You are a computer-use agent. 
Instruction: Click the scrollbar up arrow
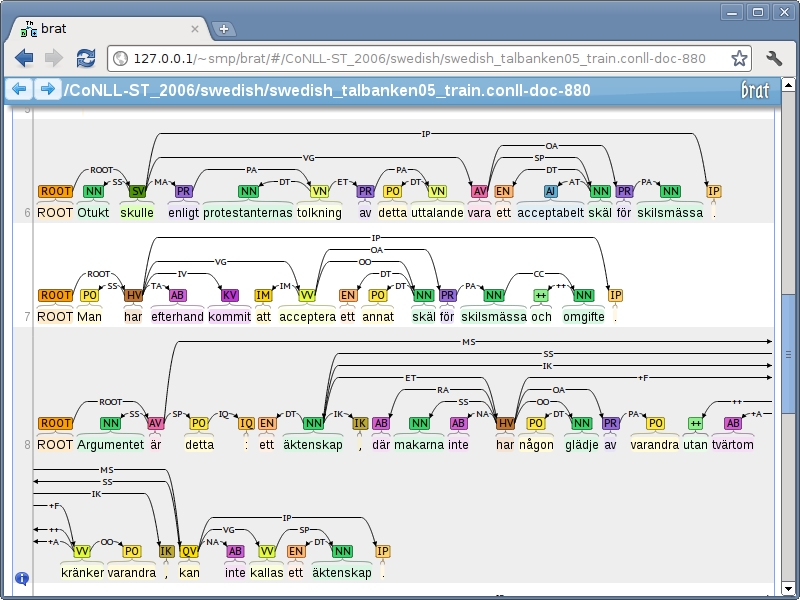(x=788, y=84)
